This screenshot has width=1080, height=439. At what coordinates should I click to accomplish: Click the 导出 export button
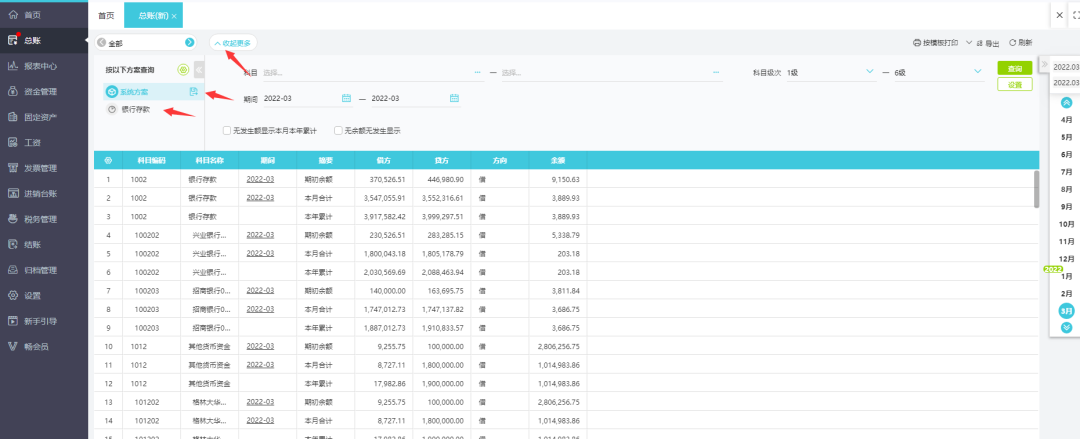coord(988,43)
